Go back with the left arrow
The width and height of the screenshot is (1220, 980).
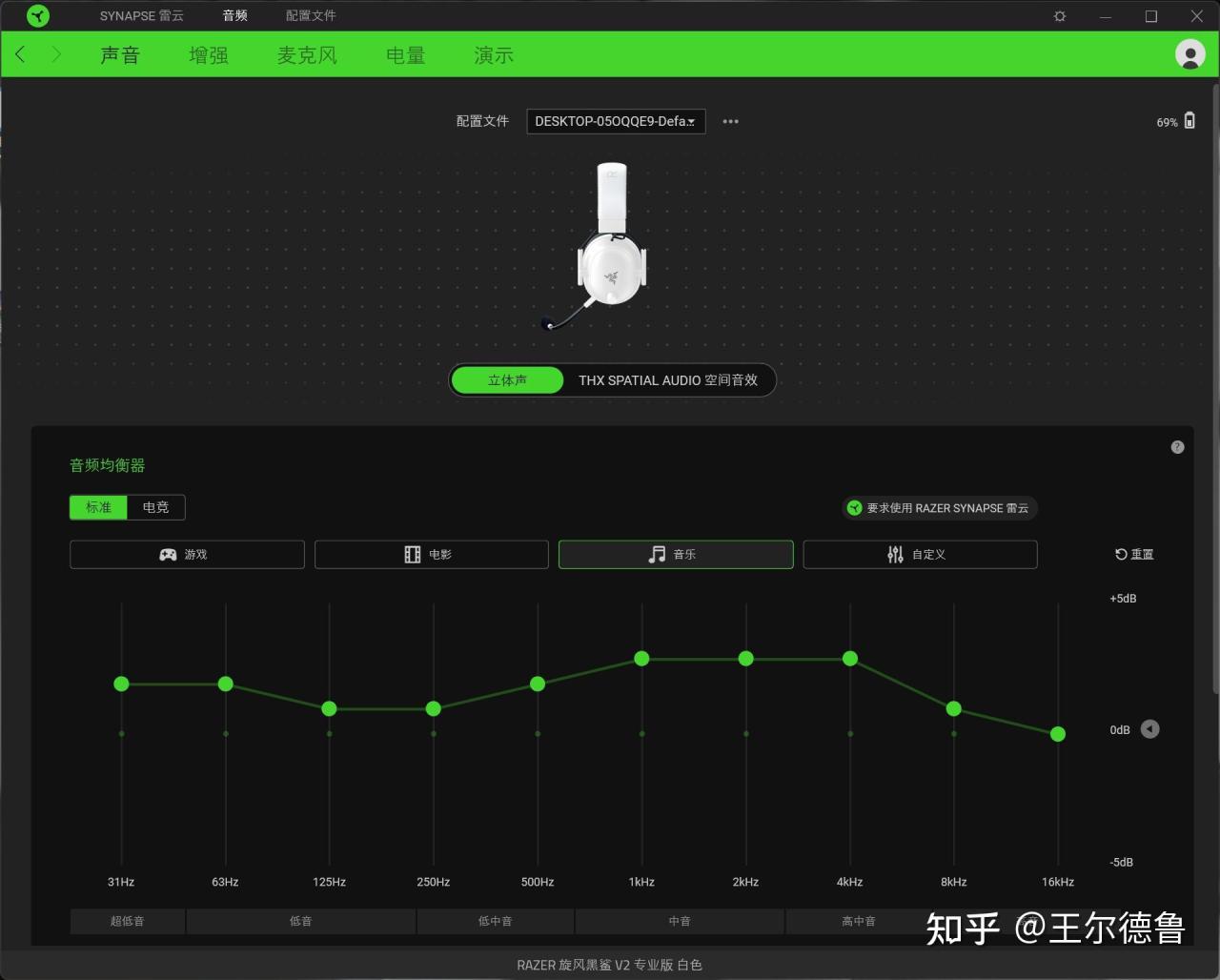point(21,54)
